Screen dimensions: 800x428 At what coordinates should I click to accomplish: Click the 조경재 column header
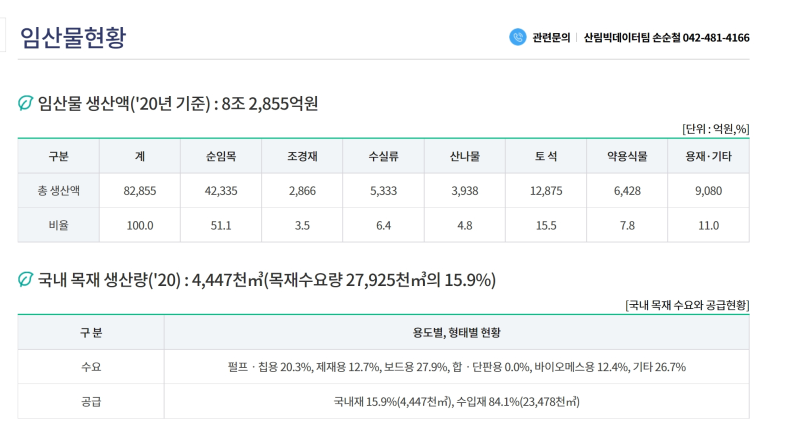click(301, 157)
